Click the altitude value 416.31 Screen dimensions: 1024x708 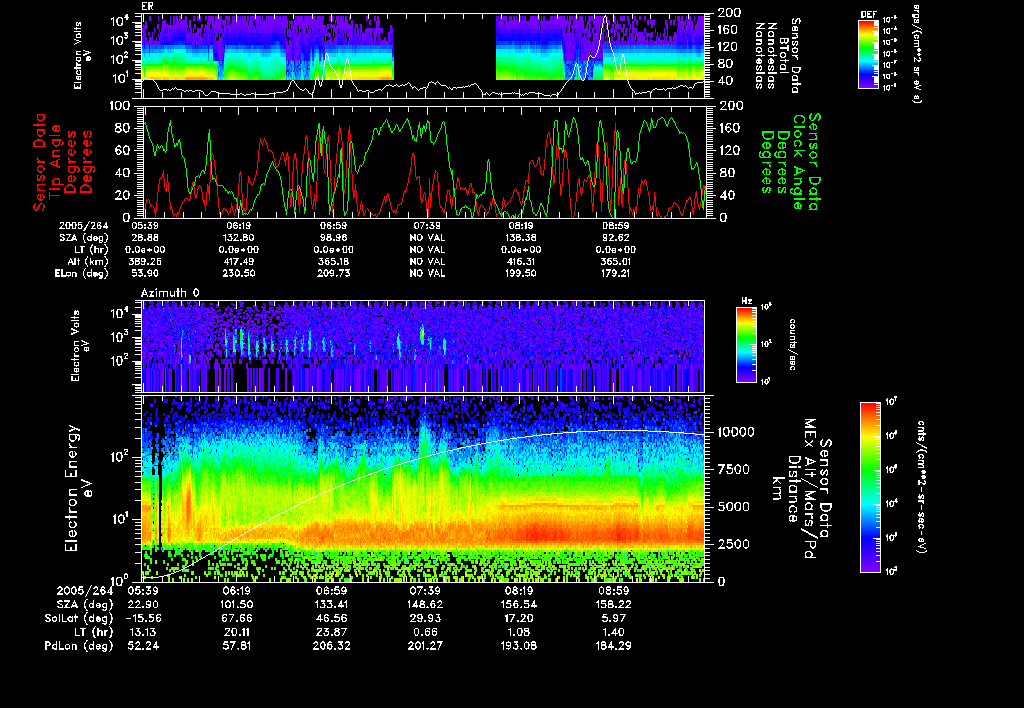521,261
